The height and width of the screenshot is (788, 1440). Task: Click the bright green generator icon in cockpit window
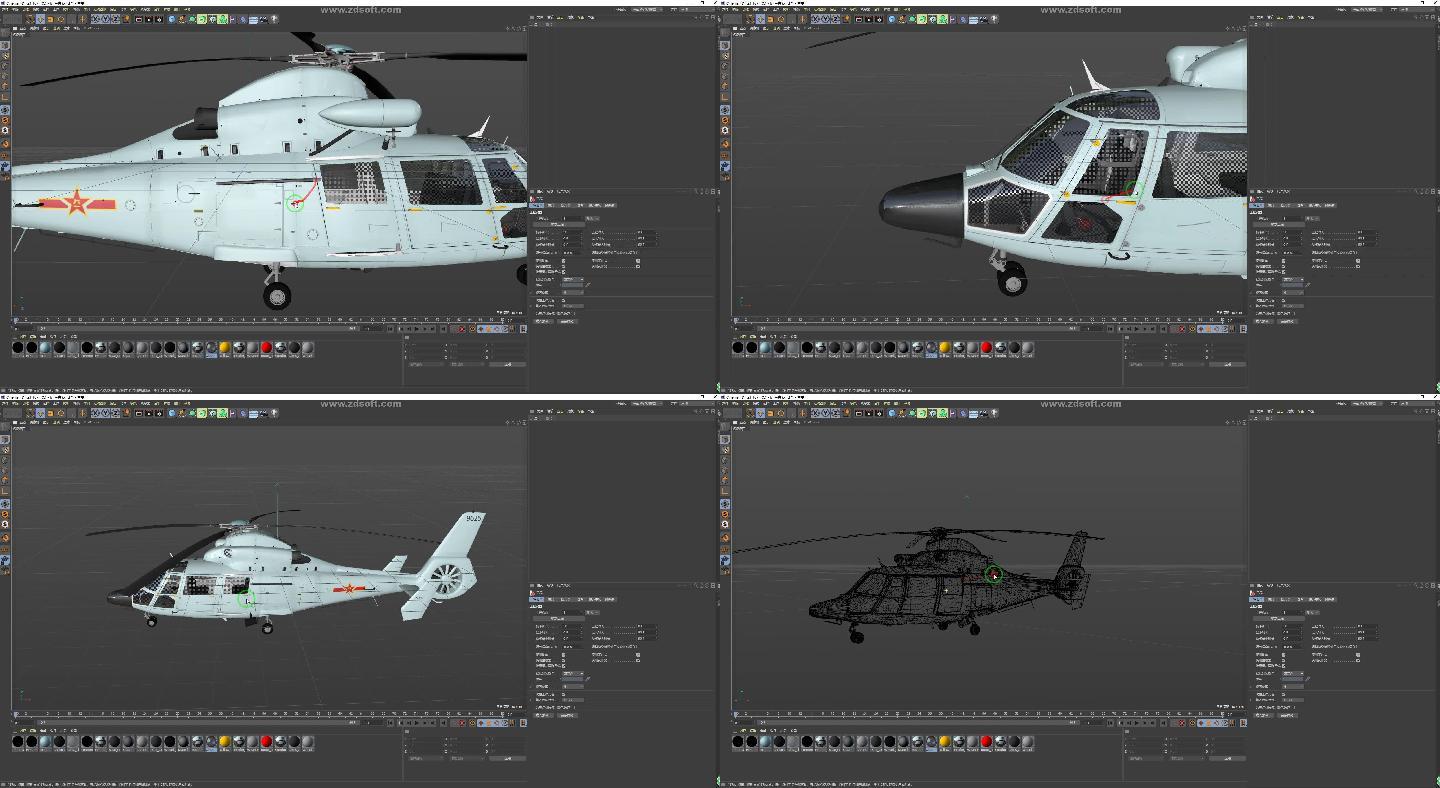(x=922, y=19)
